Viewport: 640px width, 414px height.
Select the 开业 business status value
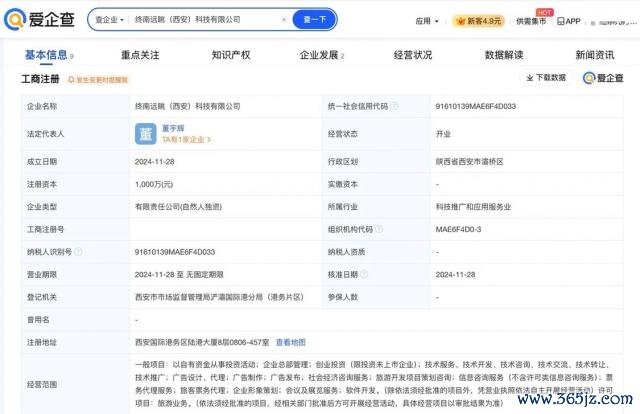(x=443, y=134)
